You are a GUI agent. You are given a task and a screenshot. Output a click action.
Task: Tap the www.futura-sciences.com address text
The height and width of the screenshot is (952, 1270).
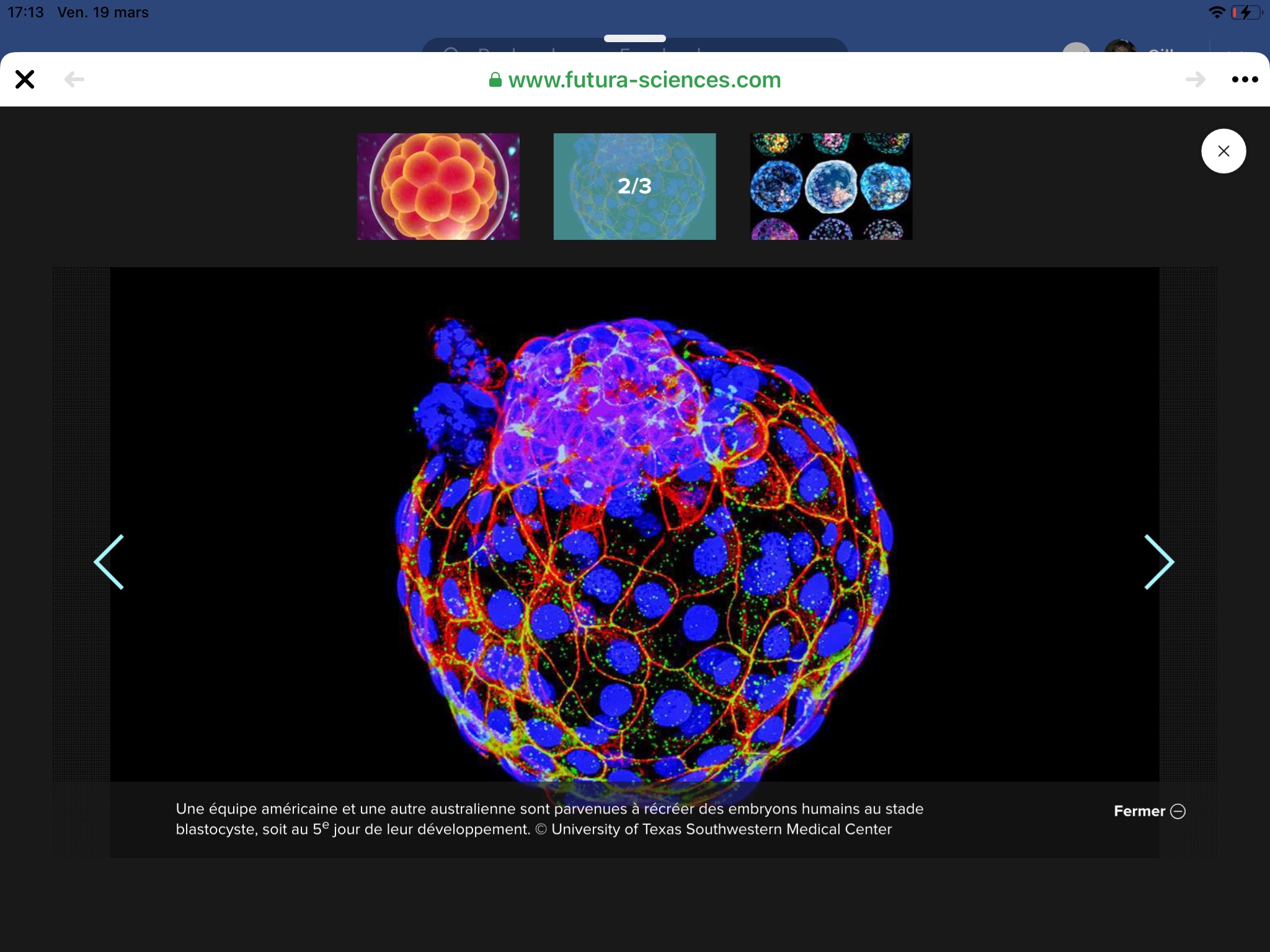[x=644, y=80]
